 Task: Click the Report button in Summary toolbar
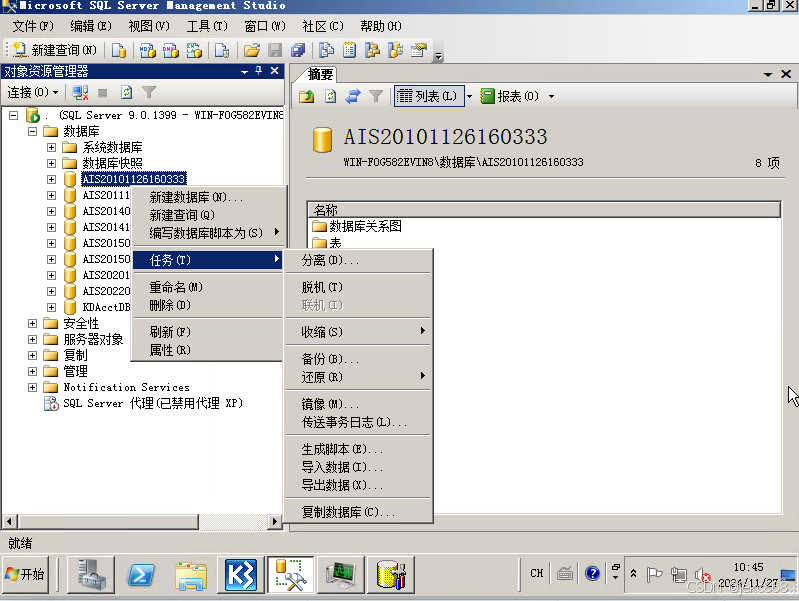pos(510,96)
